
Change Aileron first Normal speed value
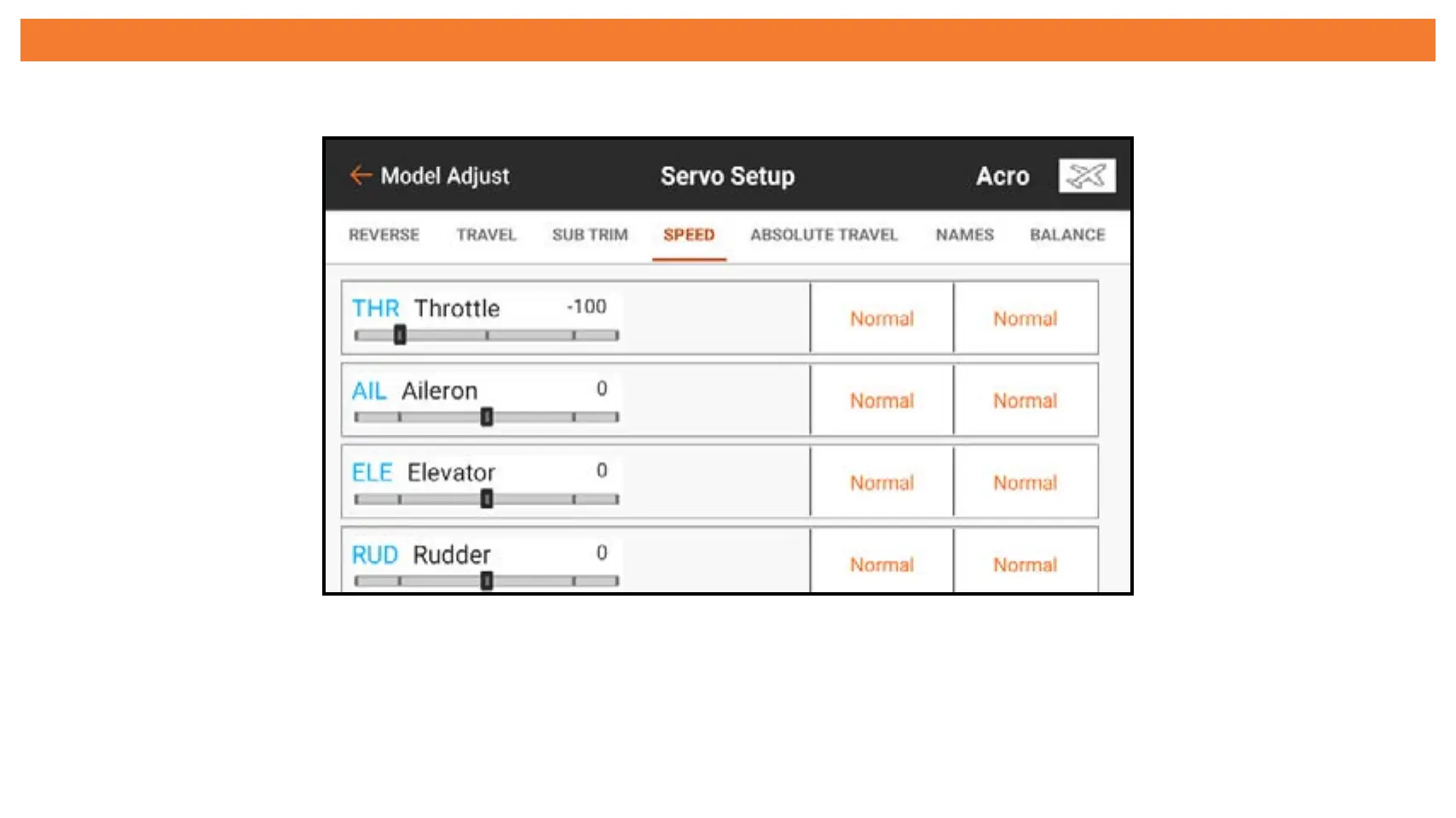pyautogui.click(x=881, y=400)
